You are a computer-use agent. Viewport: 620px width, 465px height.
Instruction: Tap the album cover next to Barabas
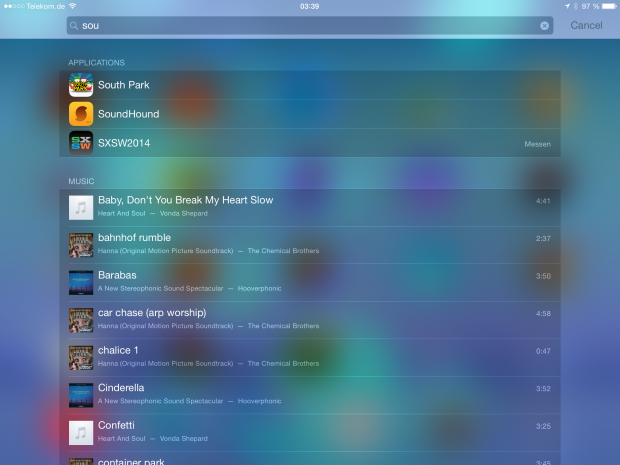[81, 283]
